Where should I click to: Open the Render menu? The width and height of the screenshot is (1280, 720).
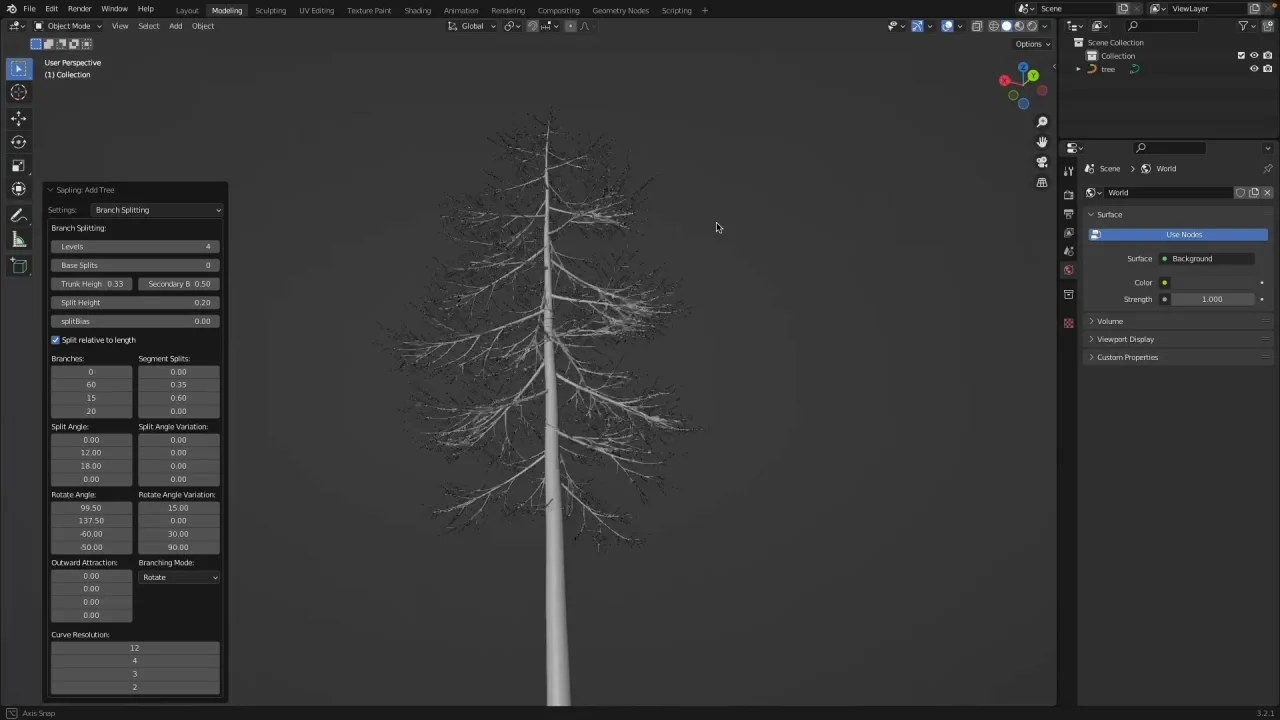click(x=79, y=8)
